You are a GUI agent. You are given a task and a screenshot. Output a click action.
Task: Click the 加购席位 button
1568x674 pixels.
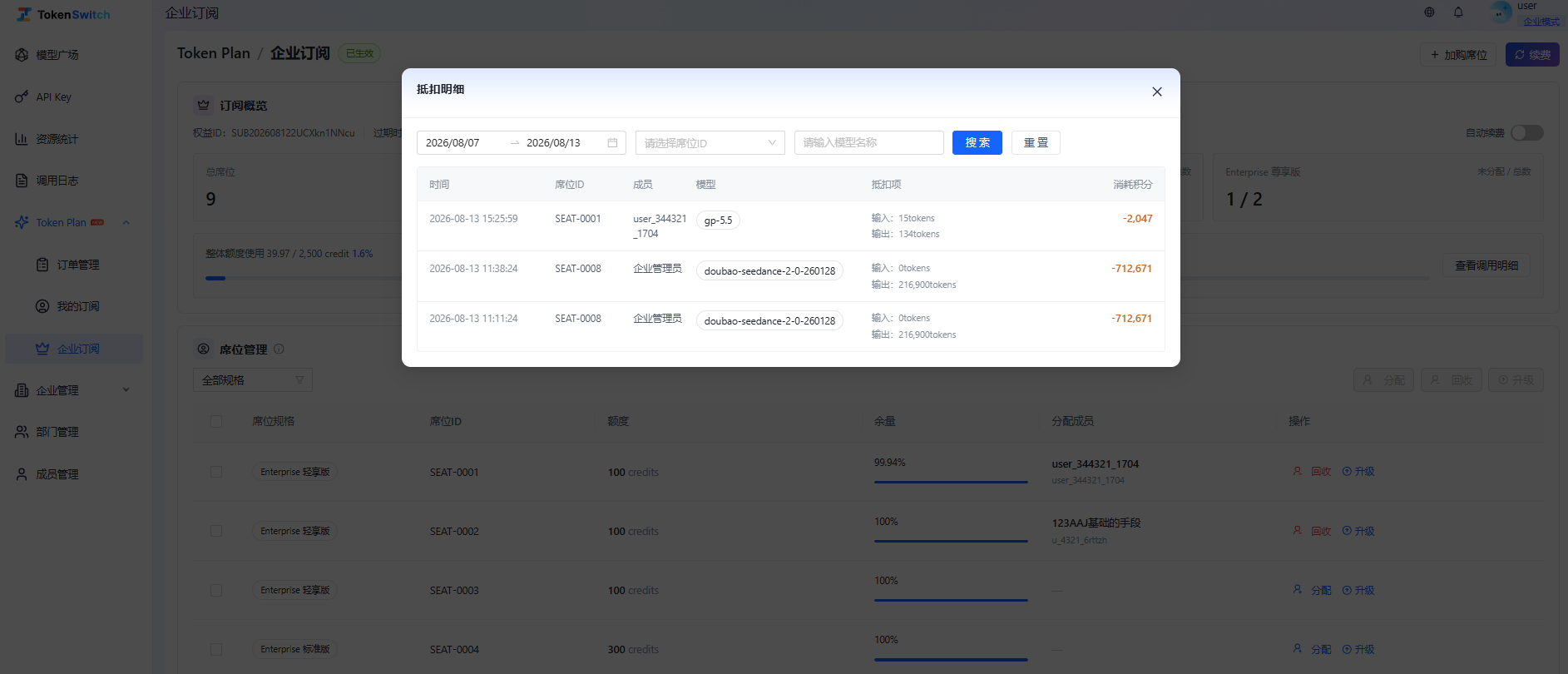click(x=1458, y=55)
